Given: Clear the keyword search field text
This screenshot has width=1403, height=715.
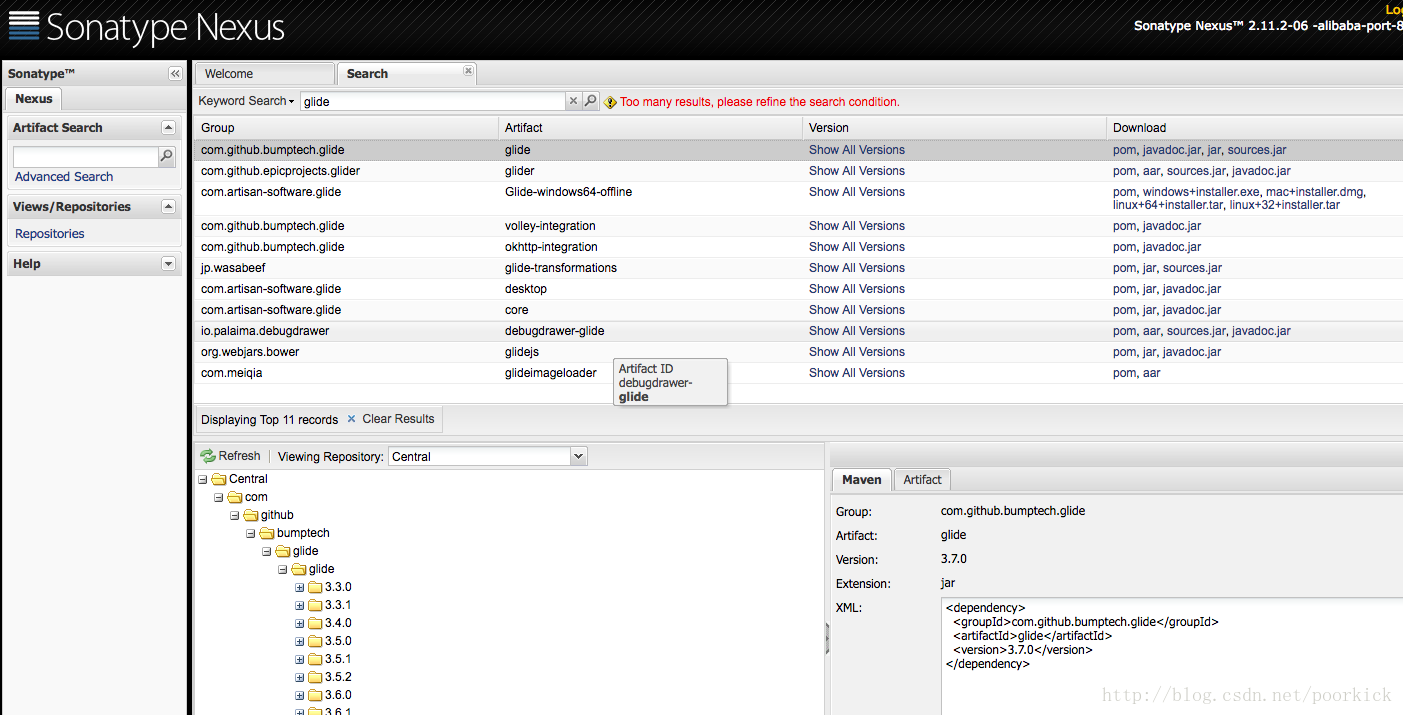Looking at the screenshot, I should click(x=573, y=101).
